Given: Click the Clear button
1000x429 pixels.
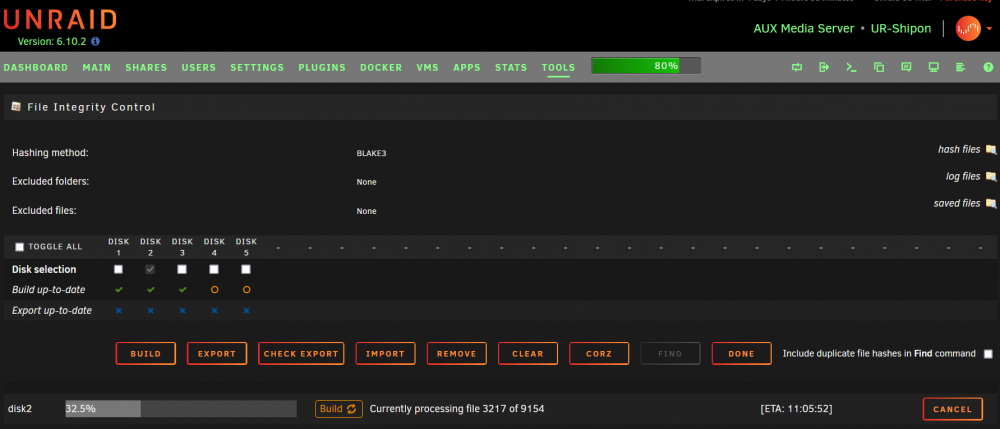Looking at the screenshot, I should (528, 354).
